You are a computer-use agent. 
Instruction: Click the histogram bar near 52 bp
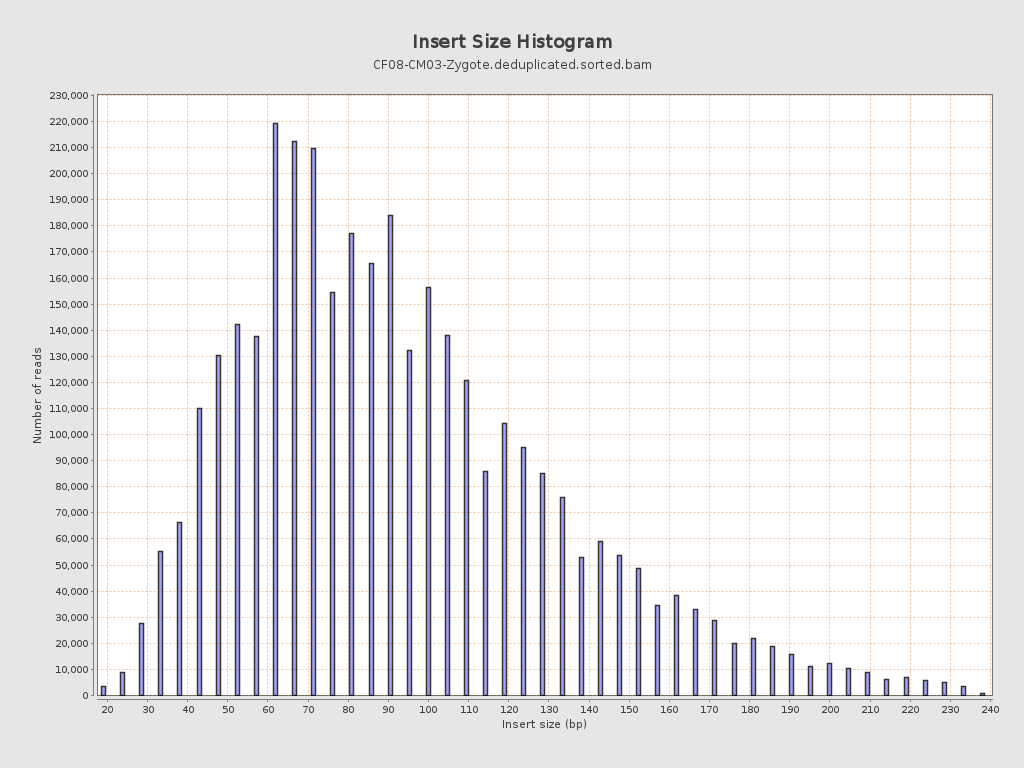point(238,510)
